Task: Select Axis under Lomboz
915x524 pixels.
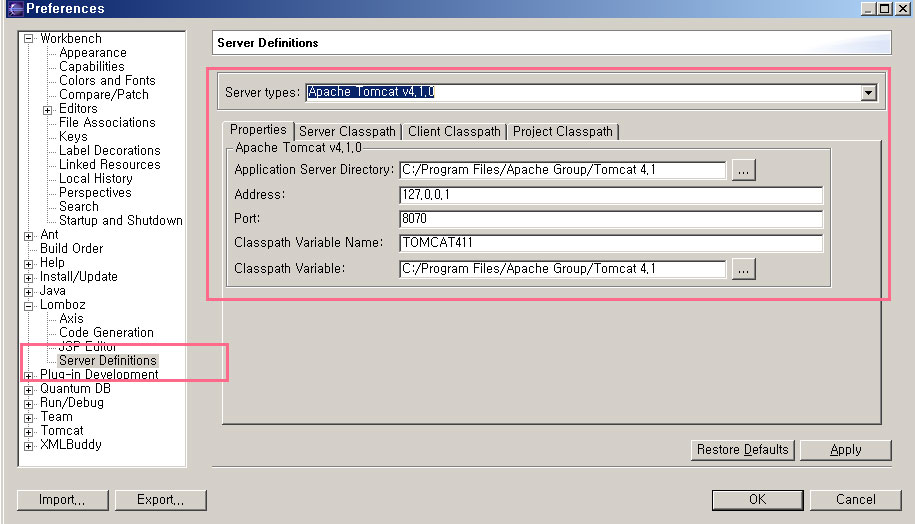Action: [71, 319]
